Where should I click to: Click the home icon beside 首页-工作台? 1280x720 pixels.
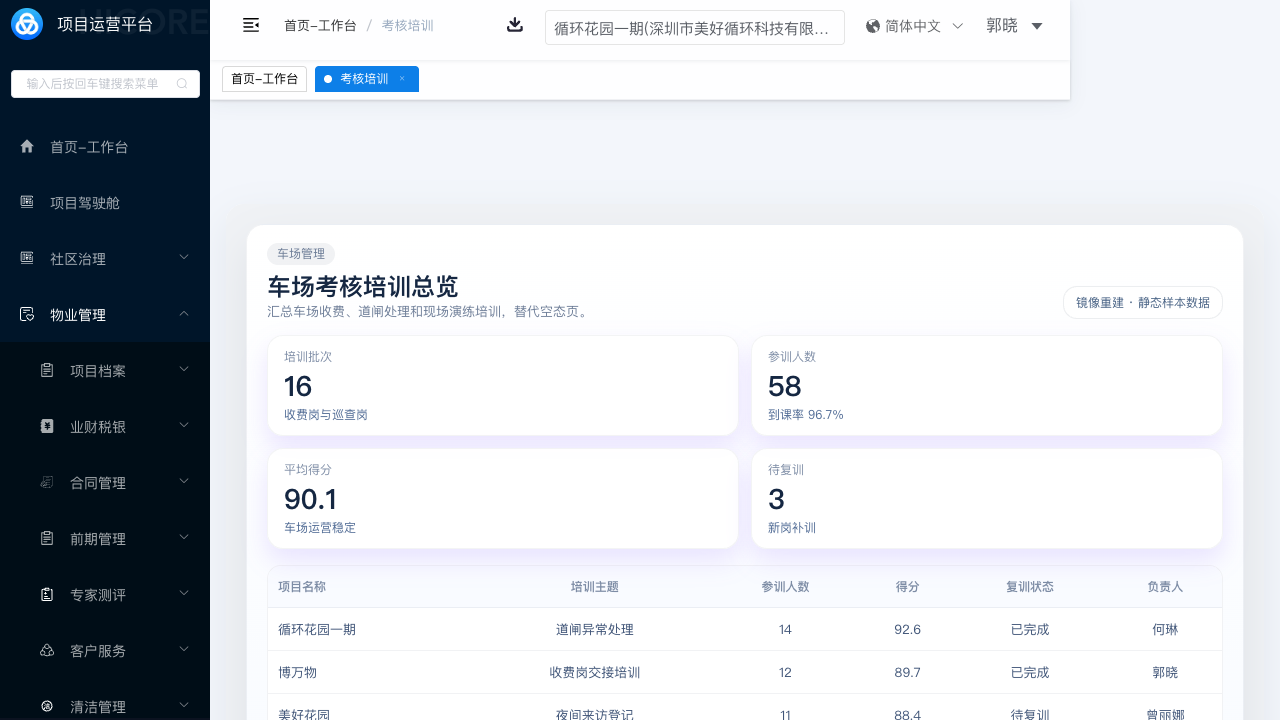27,147
